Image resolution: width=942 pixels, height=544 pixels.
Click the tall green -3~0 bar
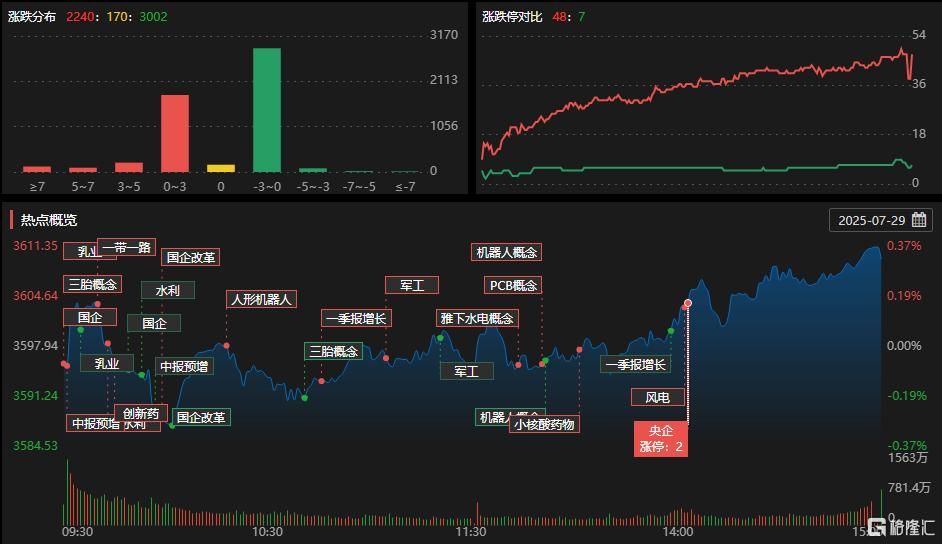pos(267,110)
